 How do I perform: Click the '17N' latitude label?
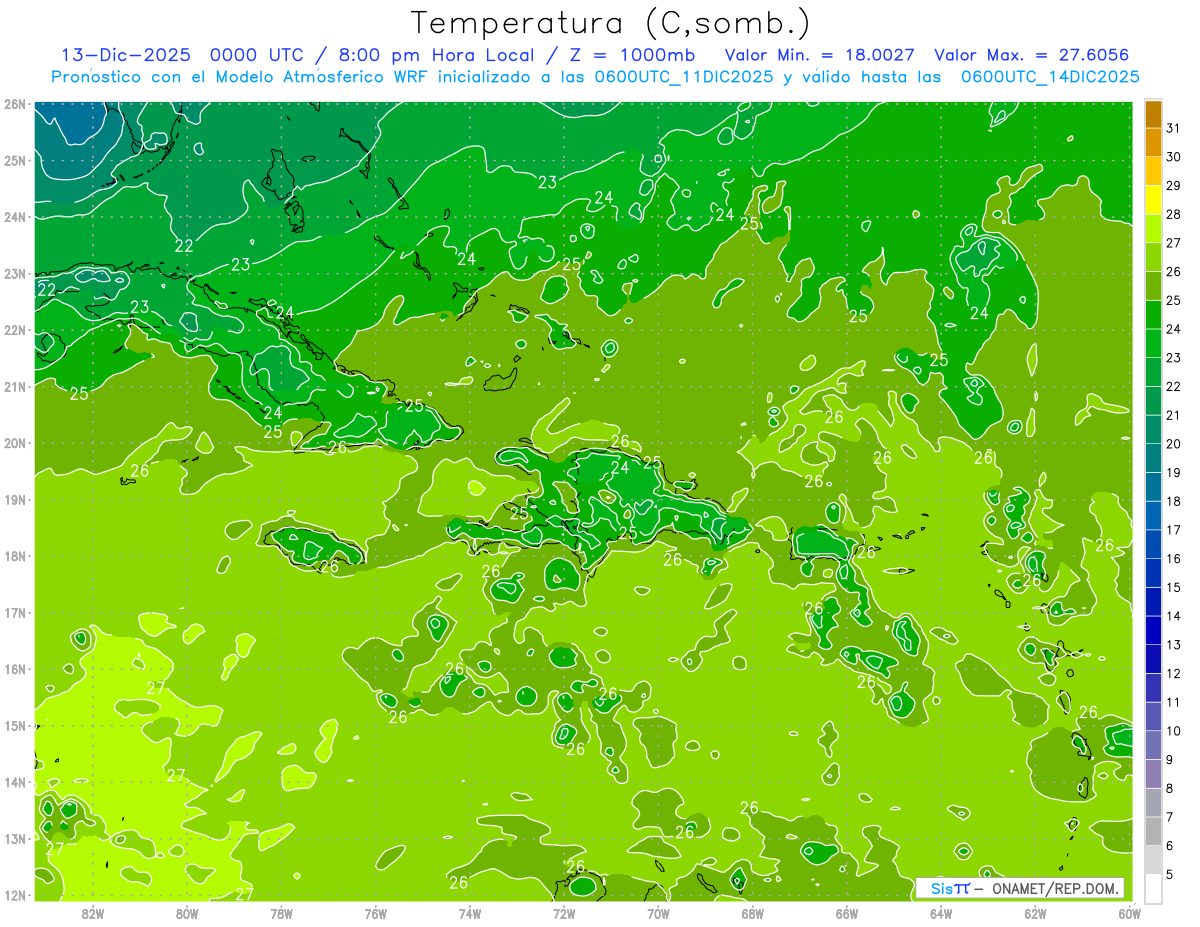click(x=15, y=612)
